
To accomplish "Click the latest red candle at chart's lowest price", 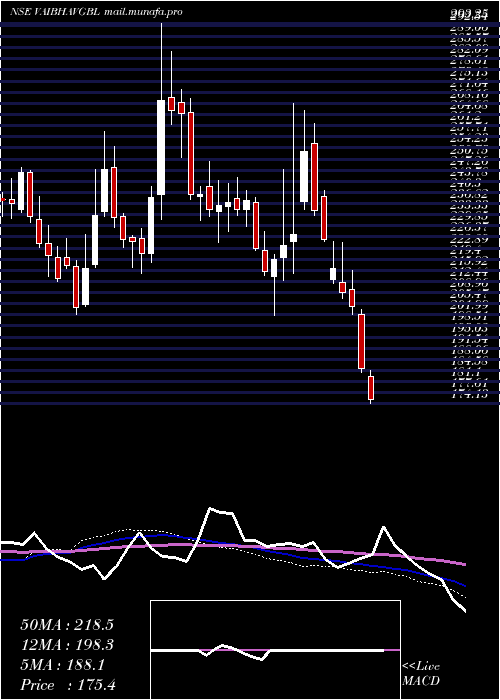I will tap(371, 388).
